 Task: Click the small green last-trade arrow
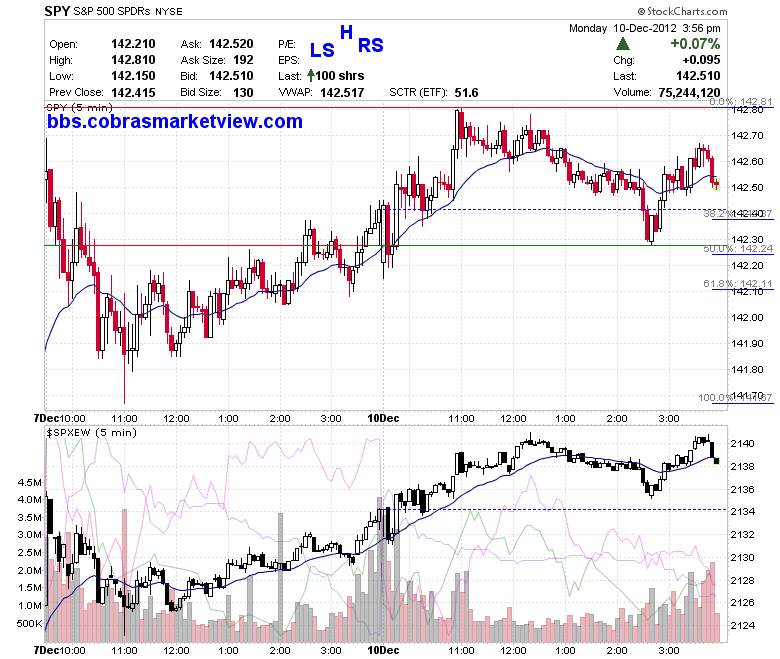[x=311, y=76]
